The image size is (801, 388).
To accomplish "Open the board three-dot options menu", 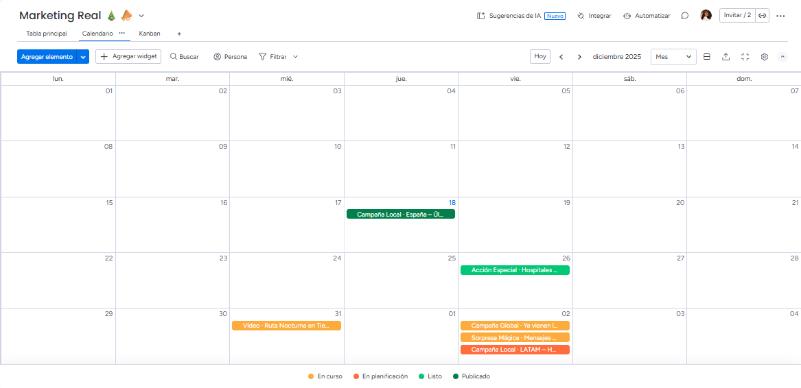I will point(781,16).
